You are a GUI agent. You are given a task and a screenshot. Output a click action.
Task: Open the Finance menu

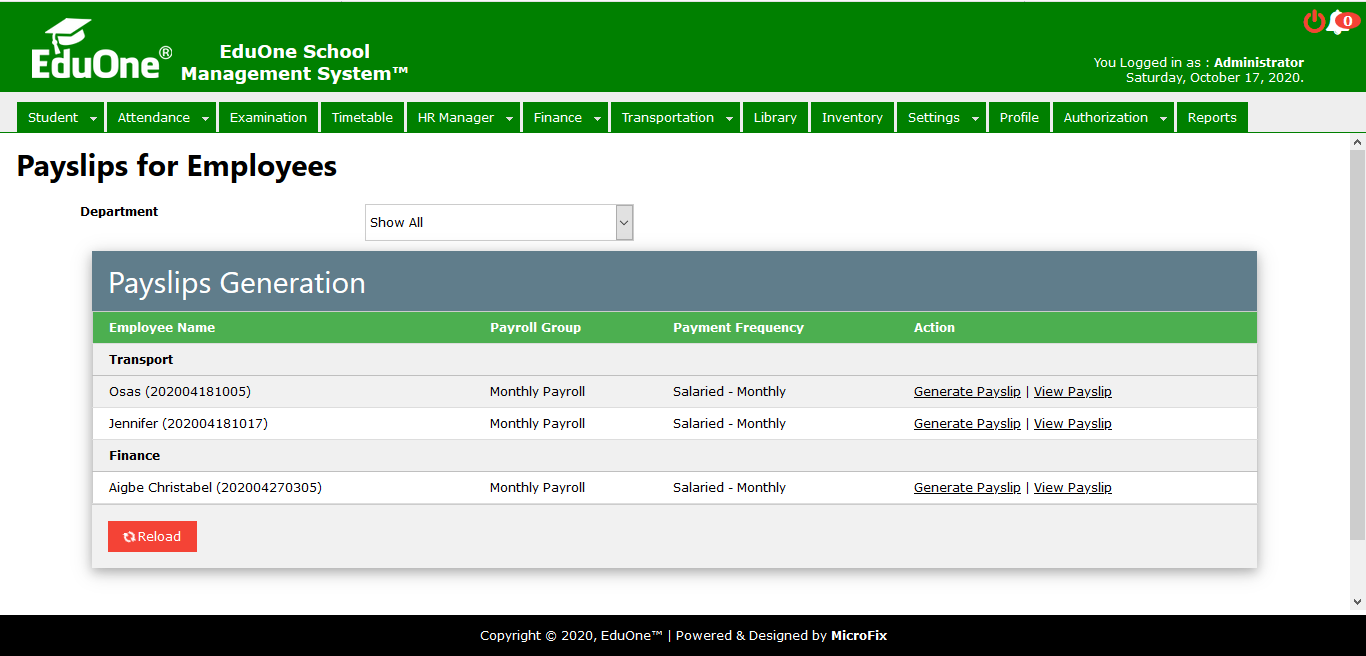tap(558, 118)
